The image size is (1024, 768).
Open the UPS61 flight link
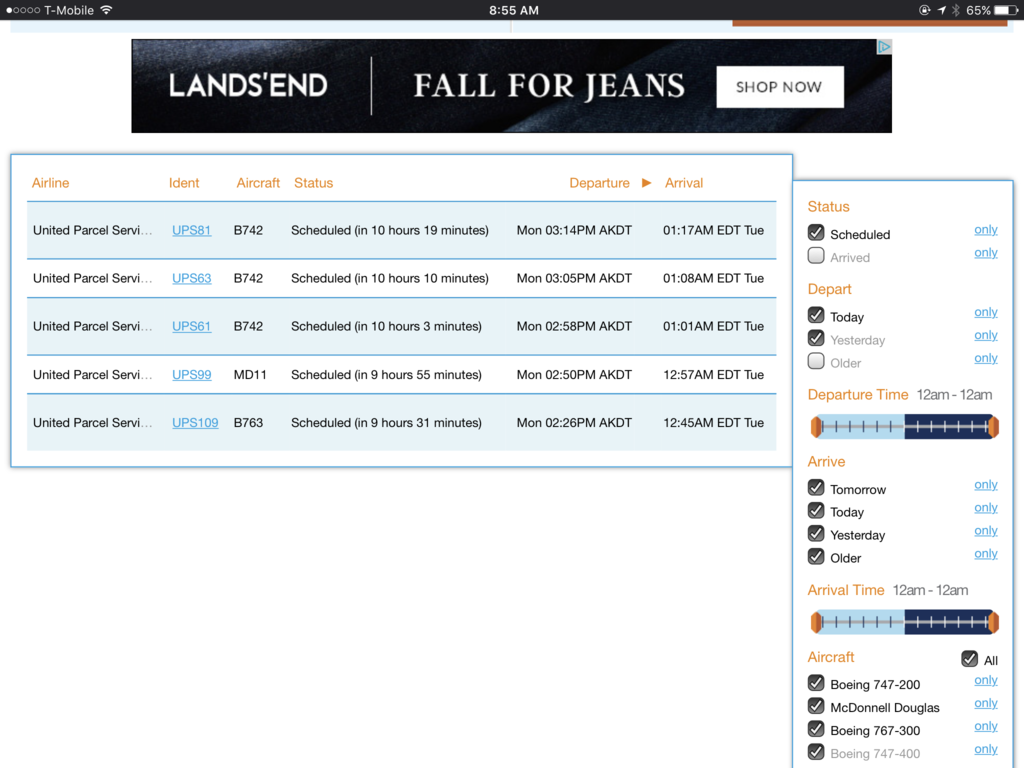click(191, 326)
